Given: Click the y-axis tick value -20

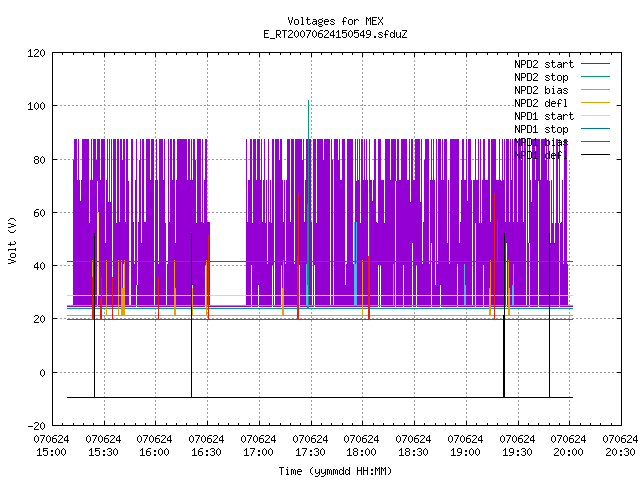Looking at the screenshot, I should (x=36, y=426).
